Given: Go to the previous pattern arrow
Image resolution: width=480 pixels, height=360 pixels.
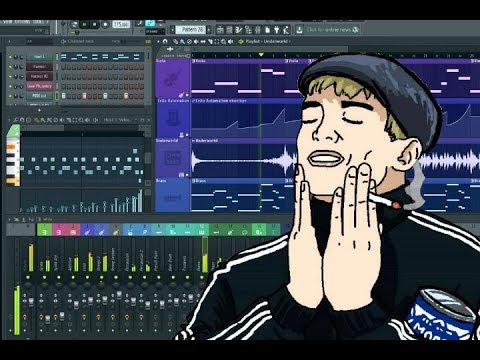Looking at the screenshot, I should (172, 30).
